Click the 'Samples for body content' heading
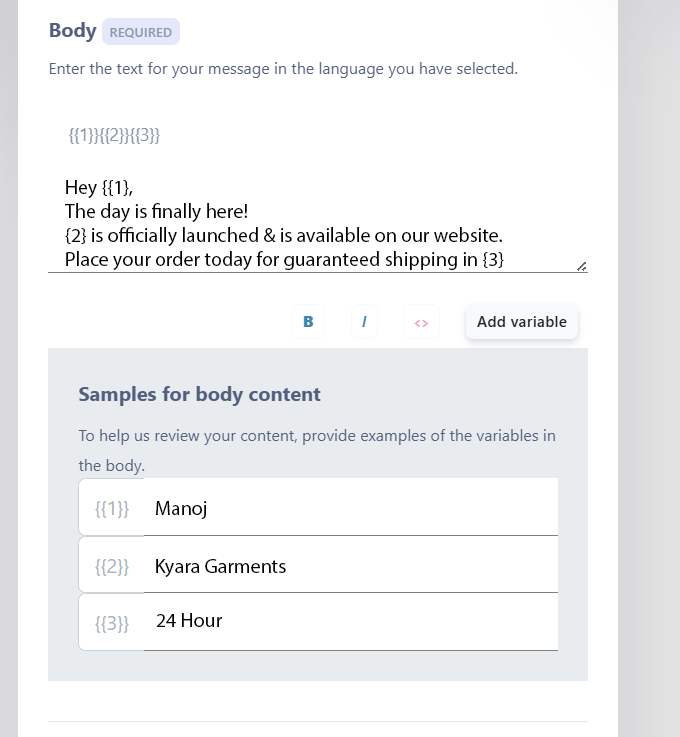 (199, 394)
